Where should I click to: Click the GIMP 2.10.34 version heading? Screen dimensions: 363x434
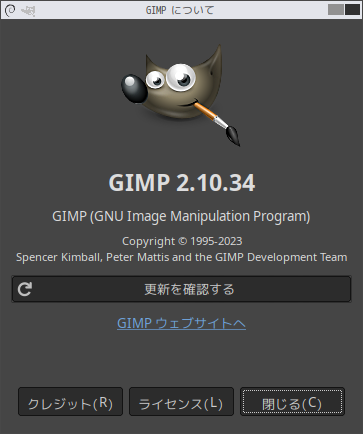[182, 182]
